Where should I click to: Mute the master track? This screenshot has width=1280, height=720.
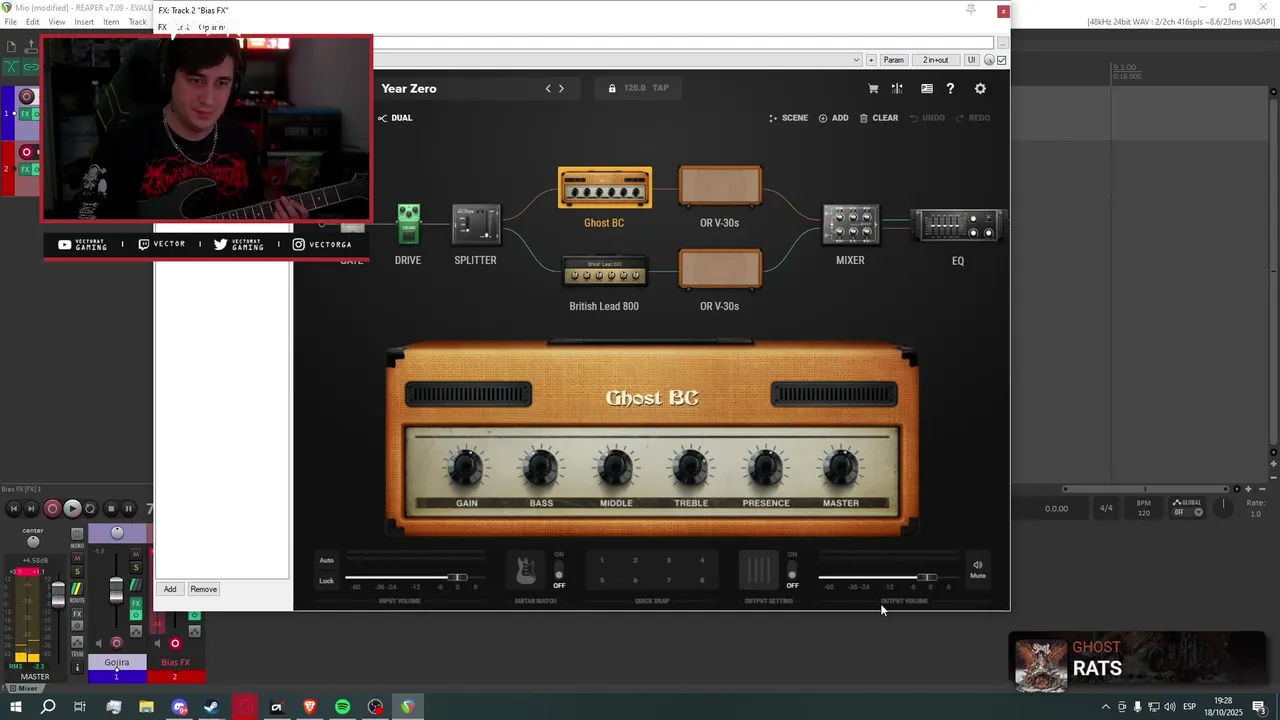click(x=77, y=559)
